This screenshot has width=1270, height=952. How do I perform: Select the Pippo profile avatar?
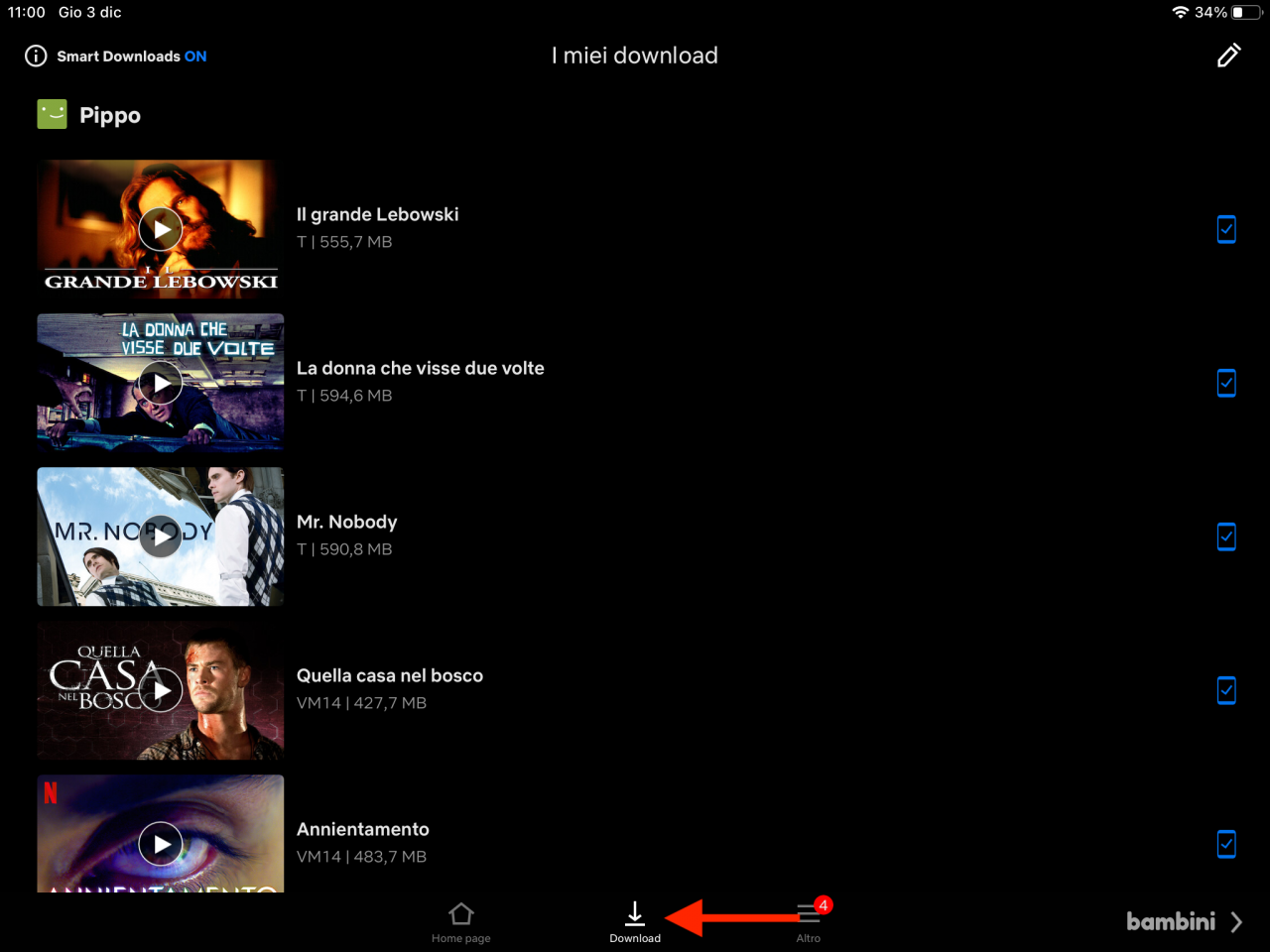coord(52,114)
